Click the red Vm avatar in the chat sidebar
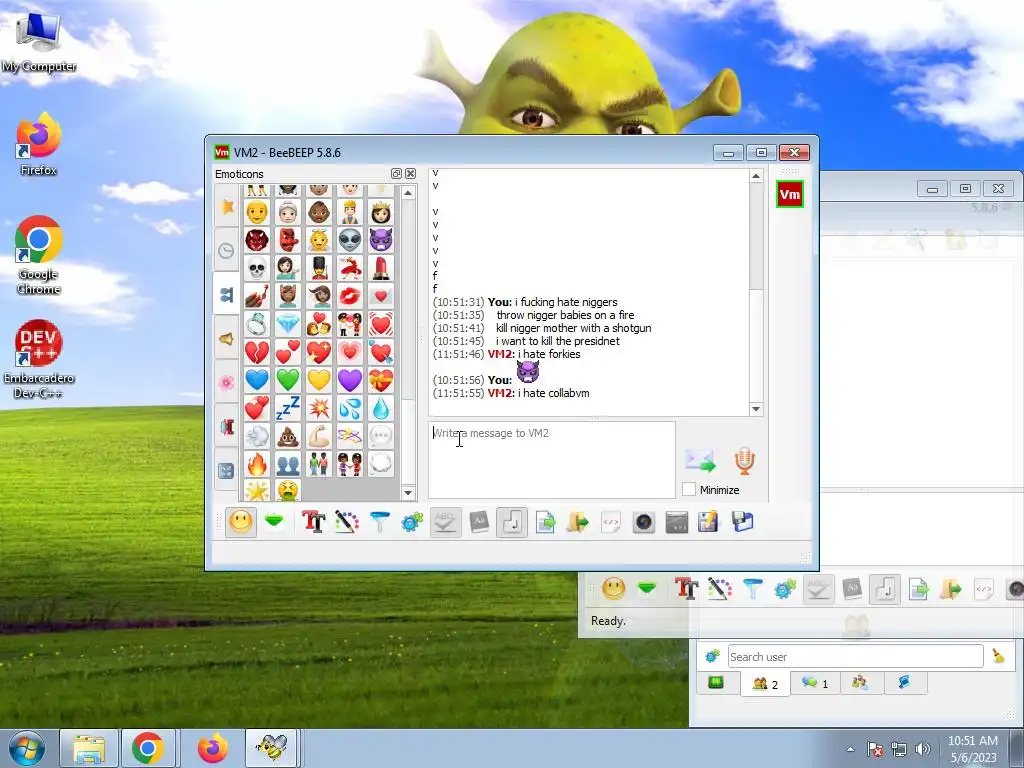 coord(790,194)
